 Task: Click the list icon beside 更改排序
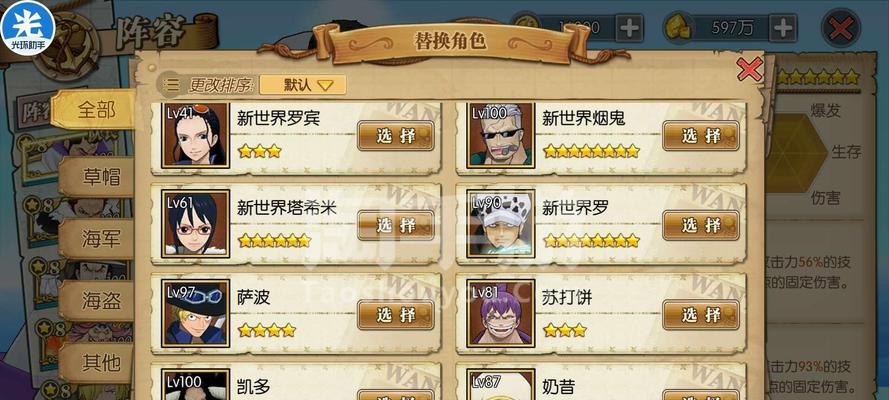(x=171, y=85)
